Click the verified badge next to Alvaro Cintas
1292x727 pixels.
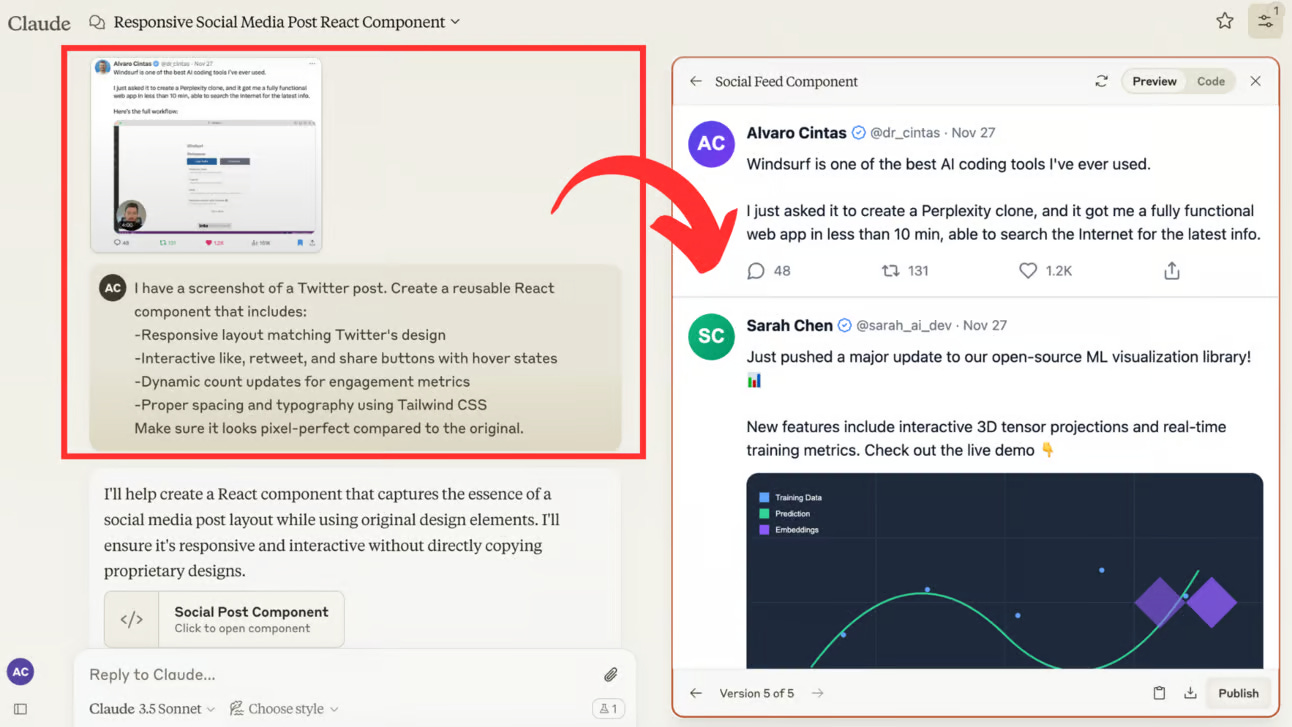pos(858,132)
